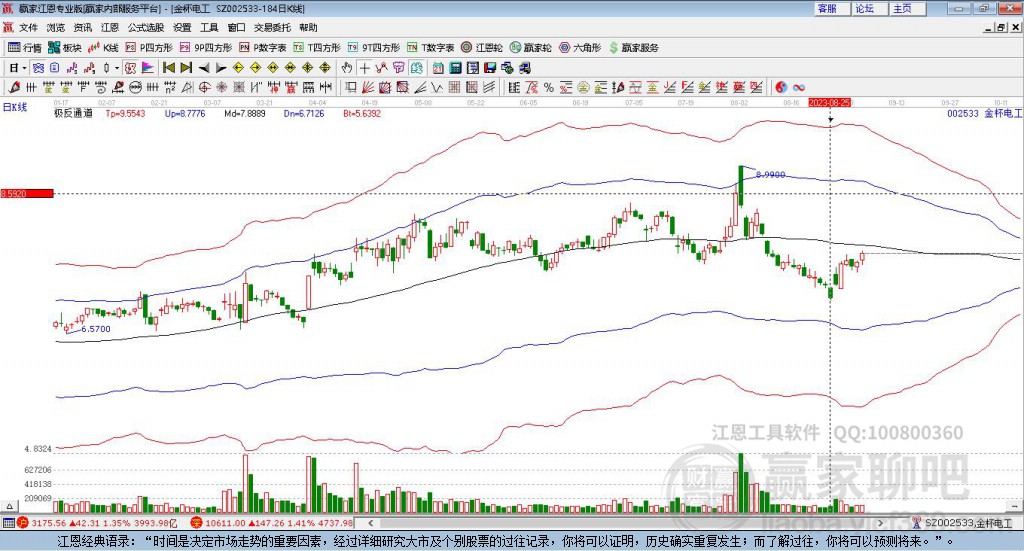
Task: Open the P数字表 number table
Action: pyautogui.click(x=263, y=48)
